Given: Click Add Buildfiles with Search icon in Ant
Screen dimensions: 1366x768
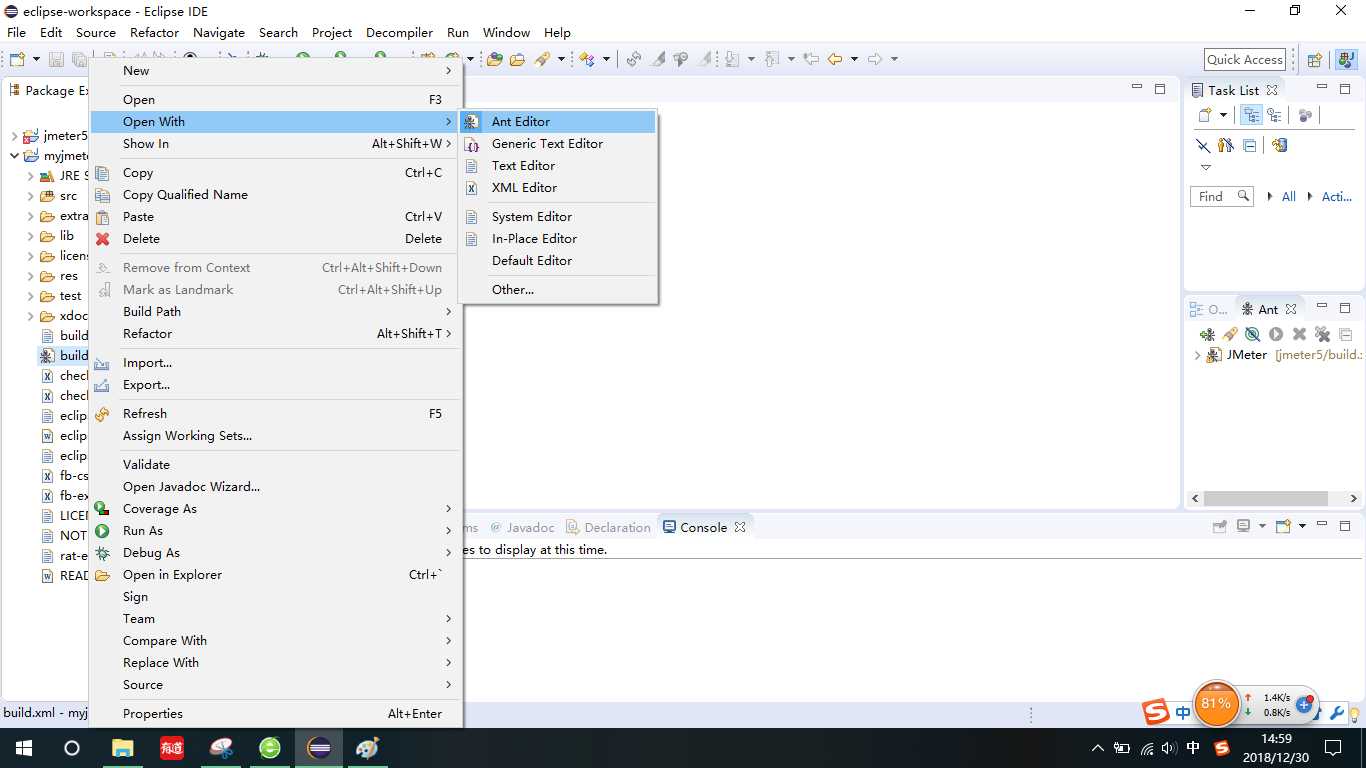Looking at the screenshot, I should [1230, 334].
